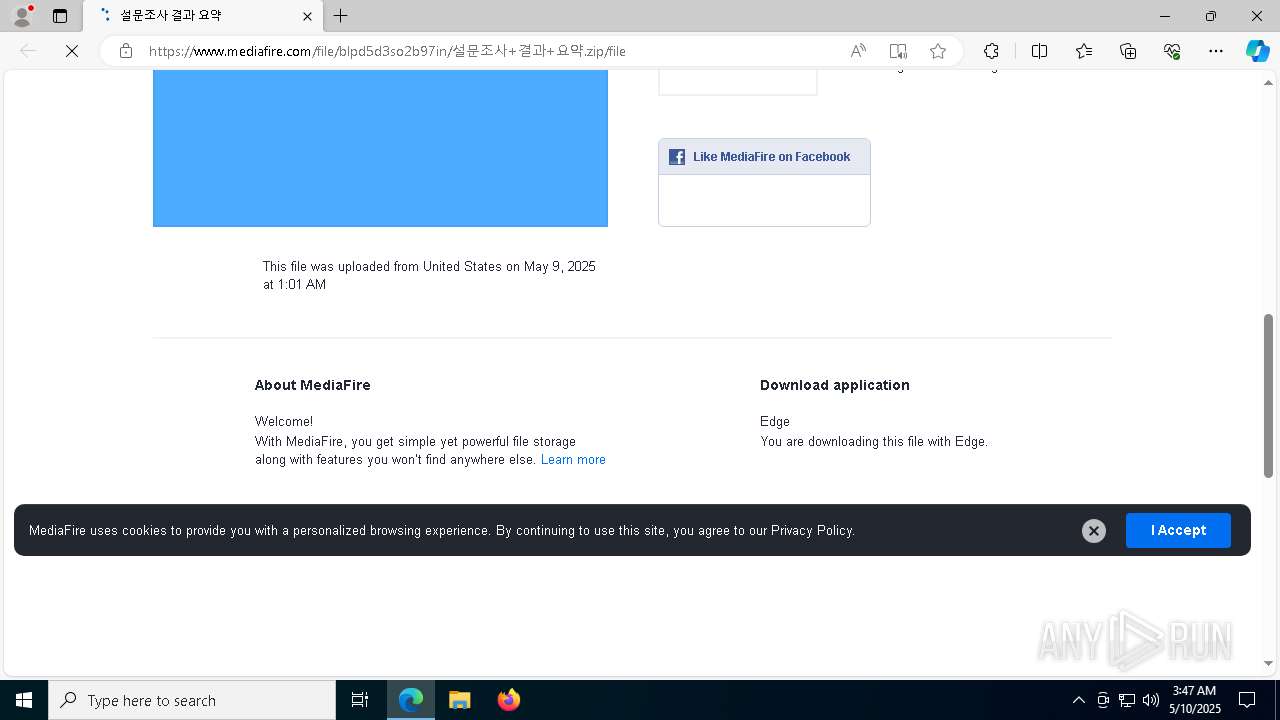Open the Windows Start menu

point(24,700)
